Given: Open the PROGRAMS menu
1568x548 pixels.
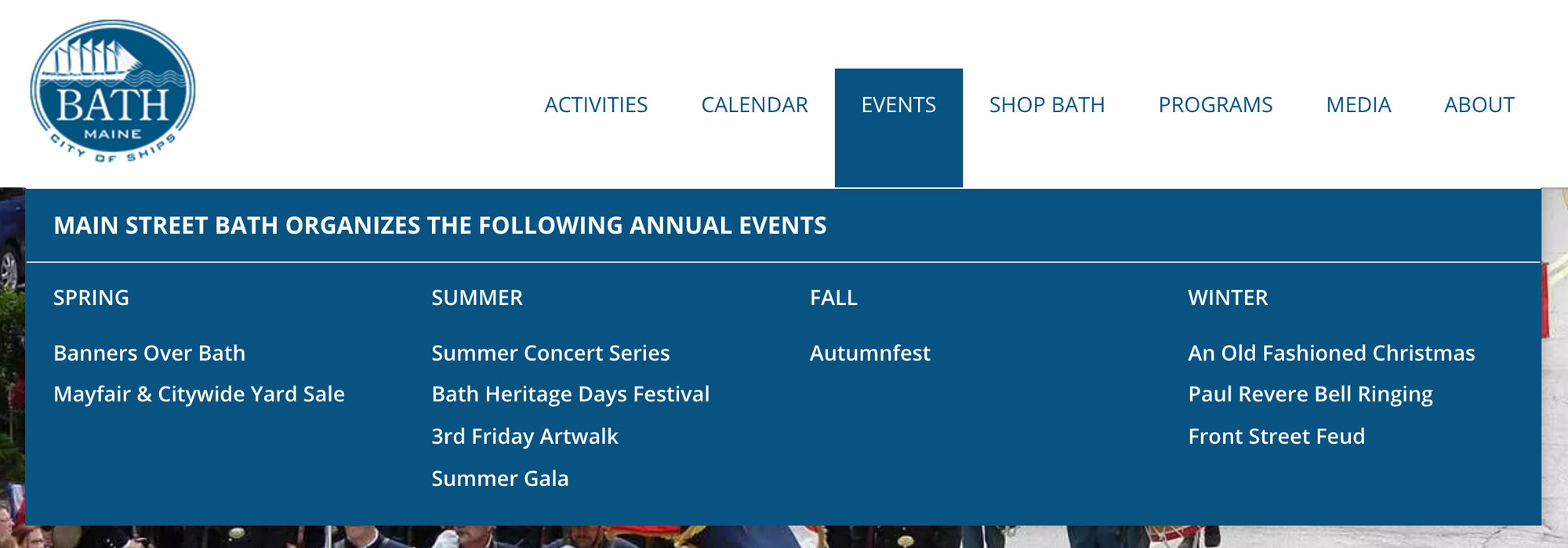Looking at the screenshot, I should (x=1215, y=104).
